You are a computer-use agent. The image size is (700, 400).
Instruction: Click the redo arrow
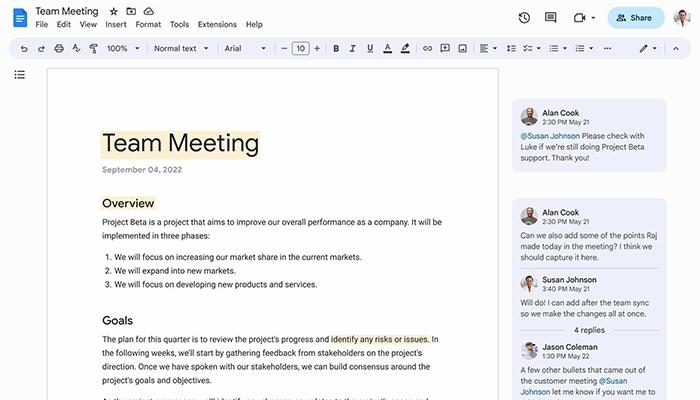point(41,49)
